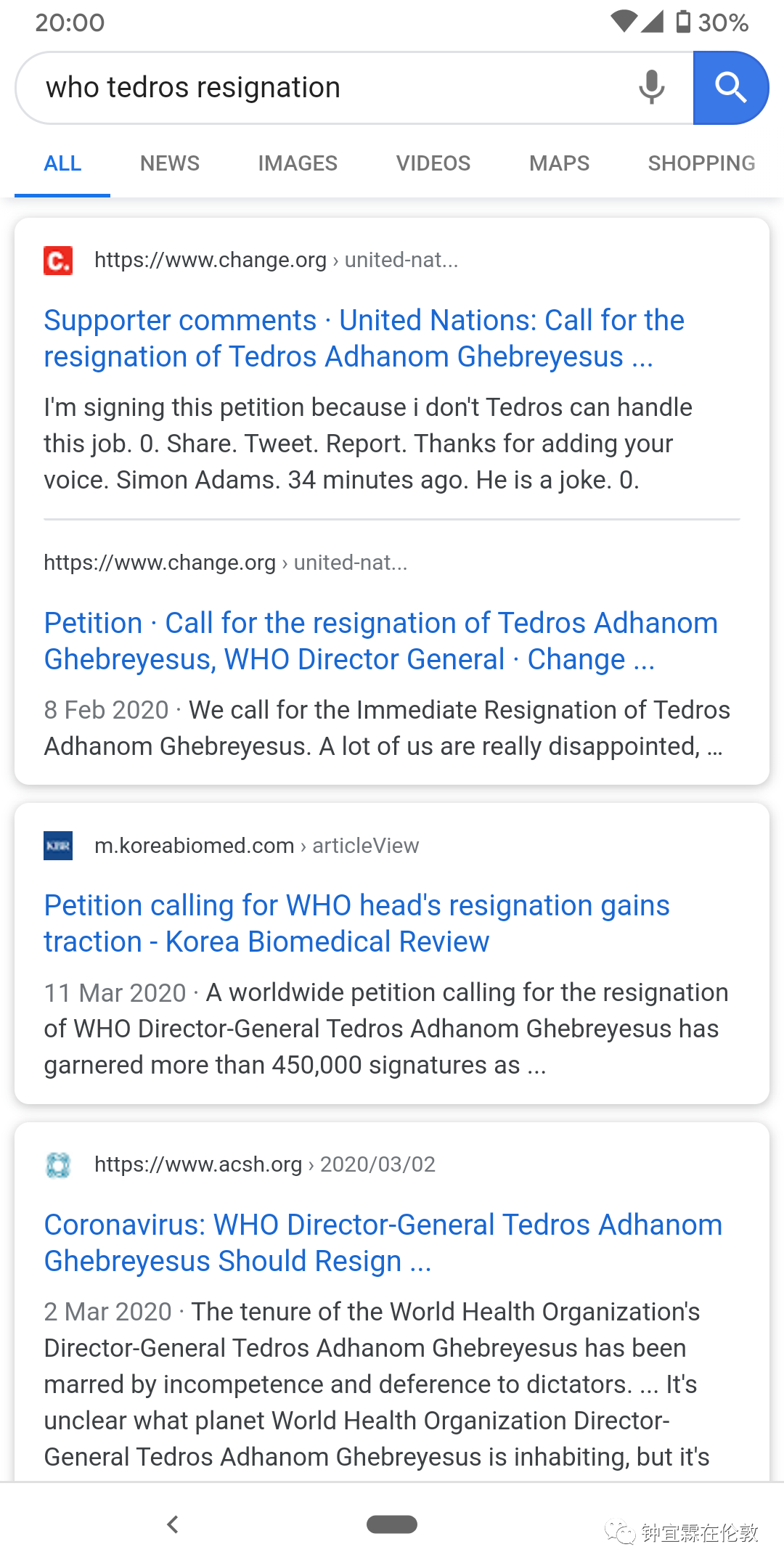Select the ALL results tab

coord(62,163)
